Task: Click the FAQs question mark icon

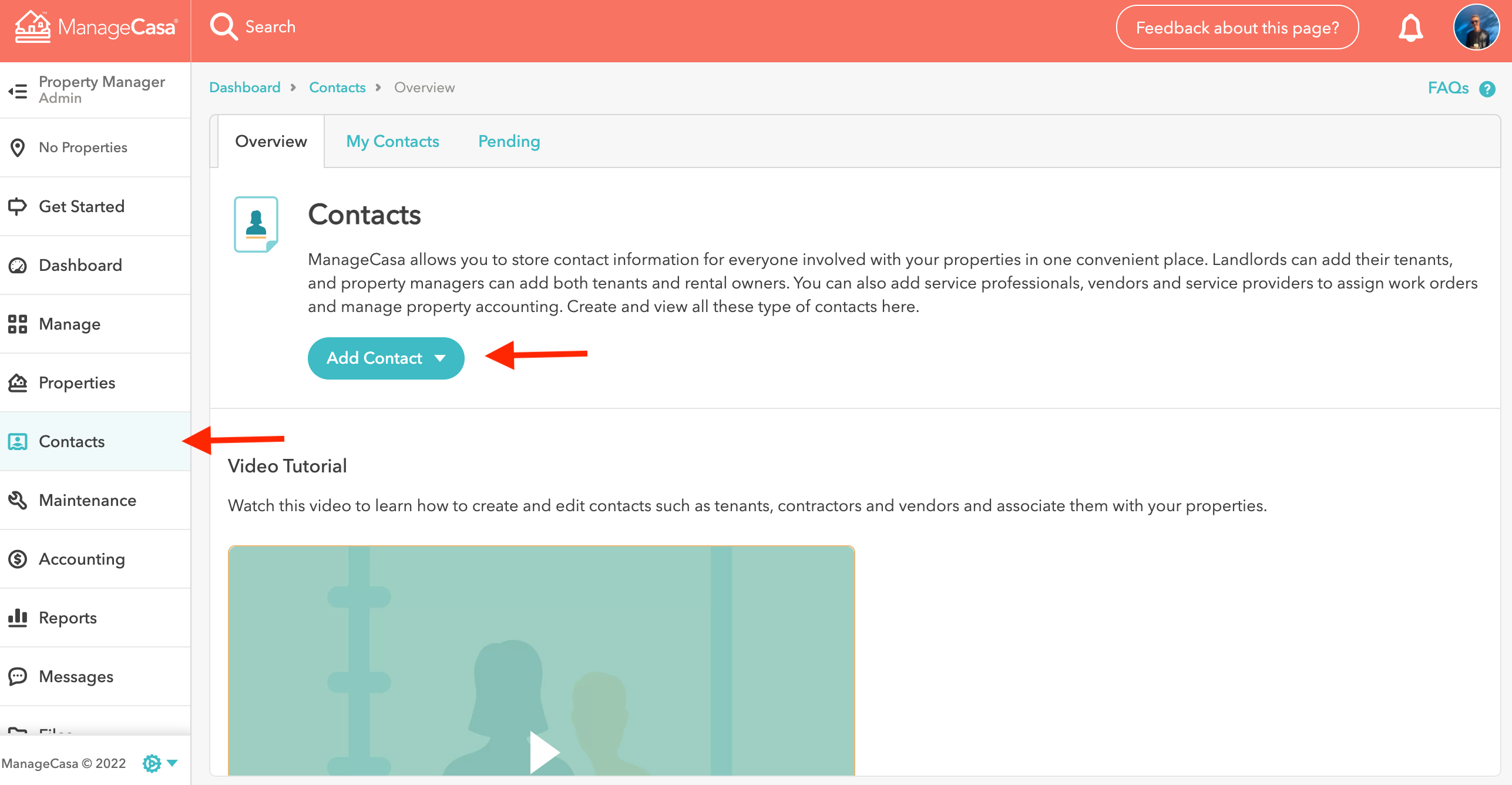Action: (1487, 89)
